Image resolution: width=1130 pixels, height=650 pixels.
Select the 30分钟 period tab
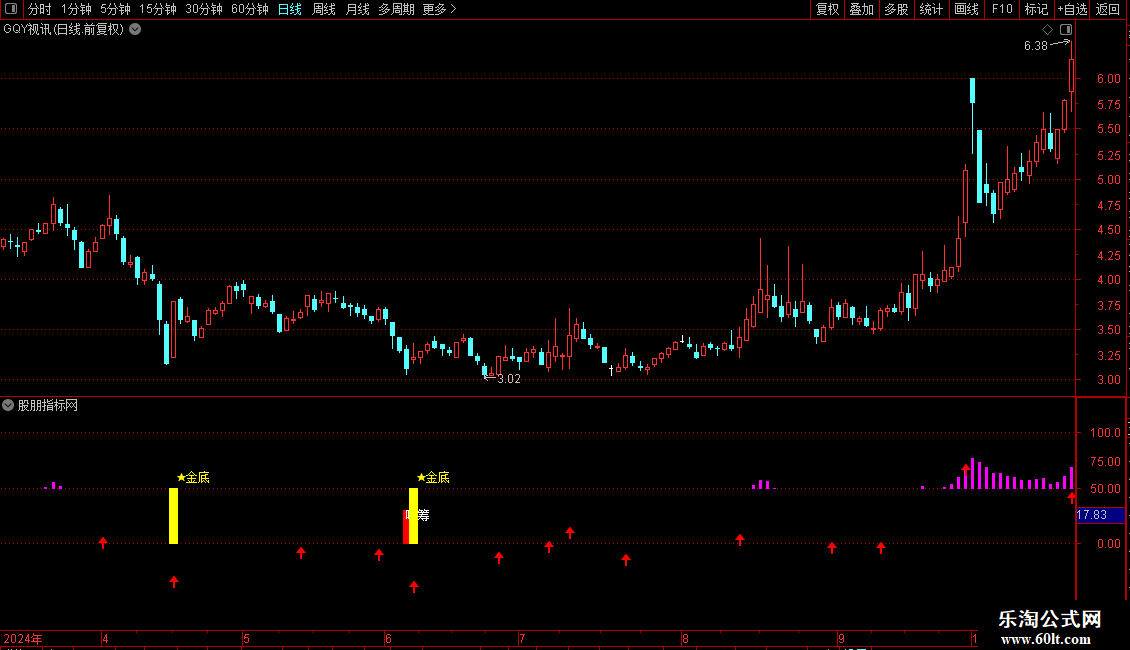pyautogui.click(x=204, y=9)
